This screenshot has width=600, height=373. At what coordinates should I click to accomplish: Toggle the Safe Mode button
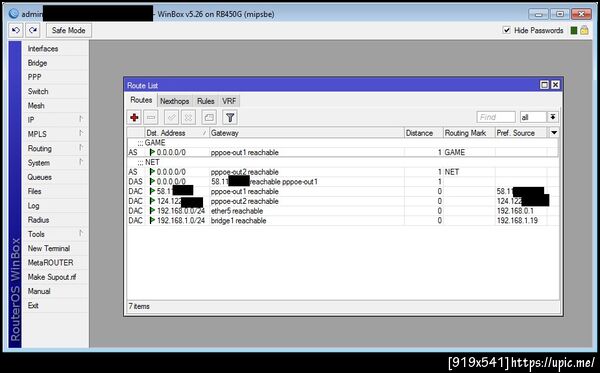pos(68,30)
